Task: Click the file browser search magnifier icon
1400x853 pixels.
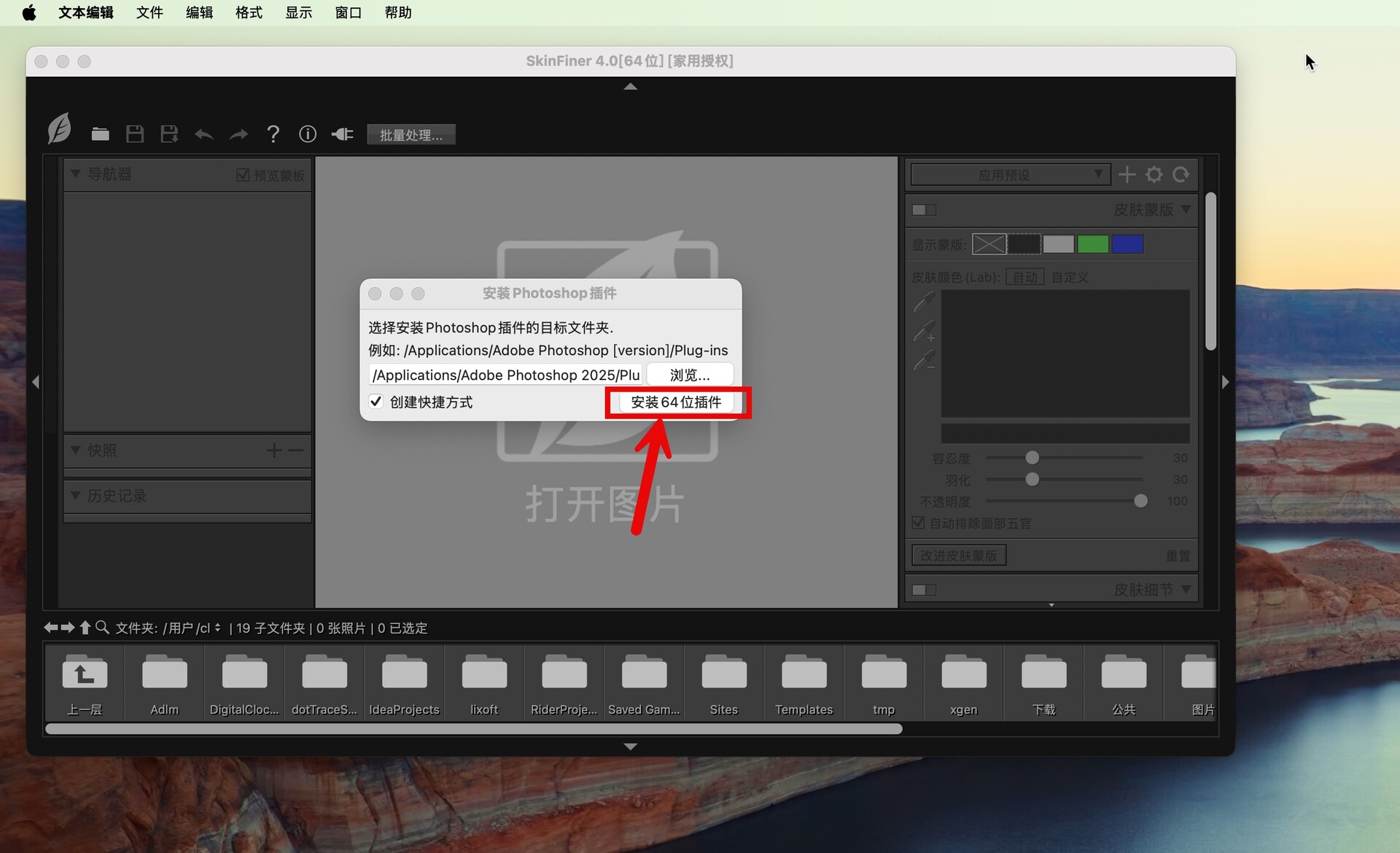Action: pyautogui.click(x=102, y=627)
